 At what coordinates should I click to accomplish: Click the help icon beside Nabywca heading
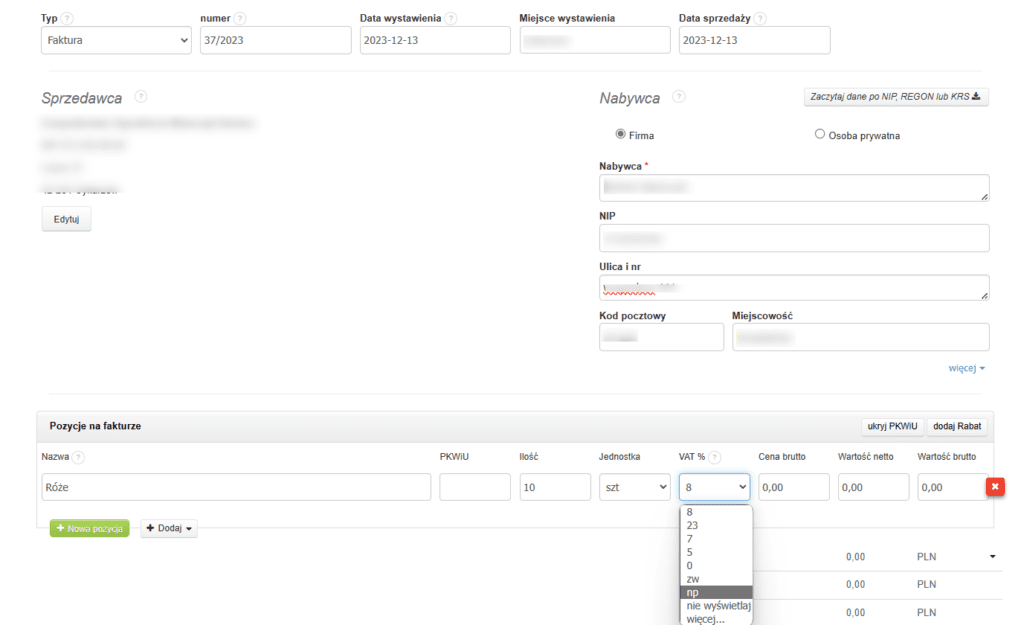point(679,97)
